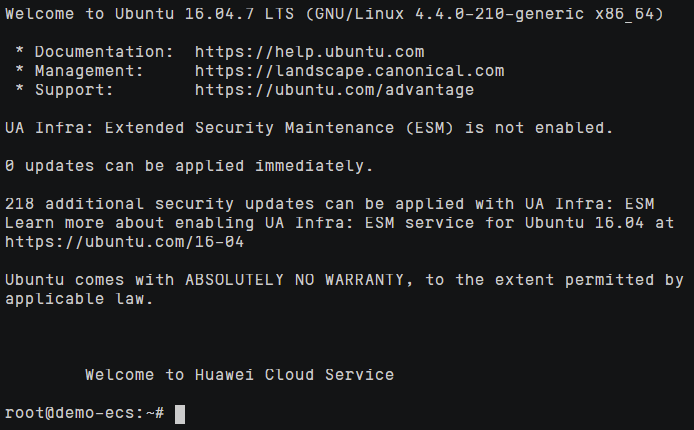Click the terminal cursor block at the prompt

180,413
